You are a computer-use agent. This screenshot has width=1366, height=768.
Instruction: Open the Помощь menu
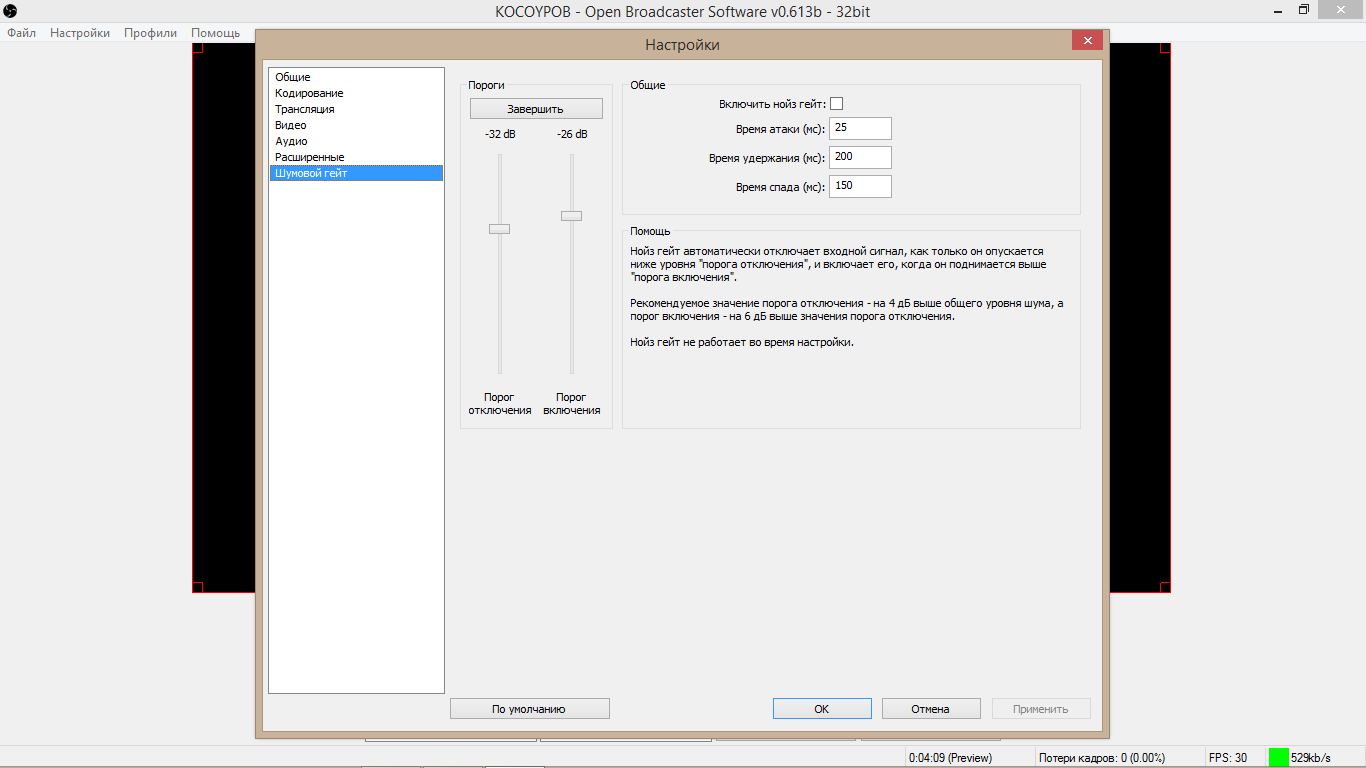[215, 33]
